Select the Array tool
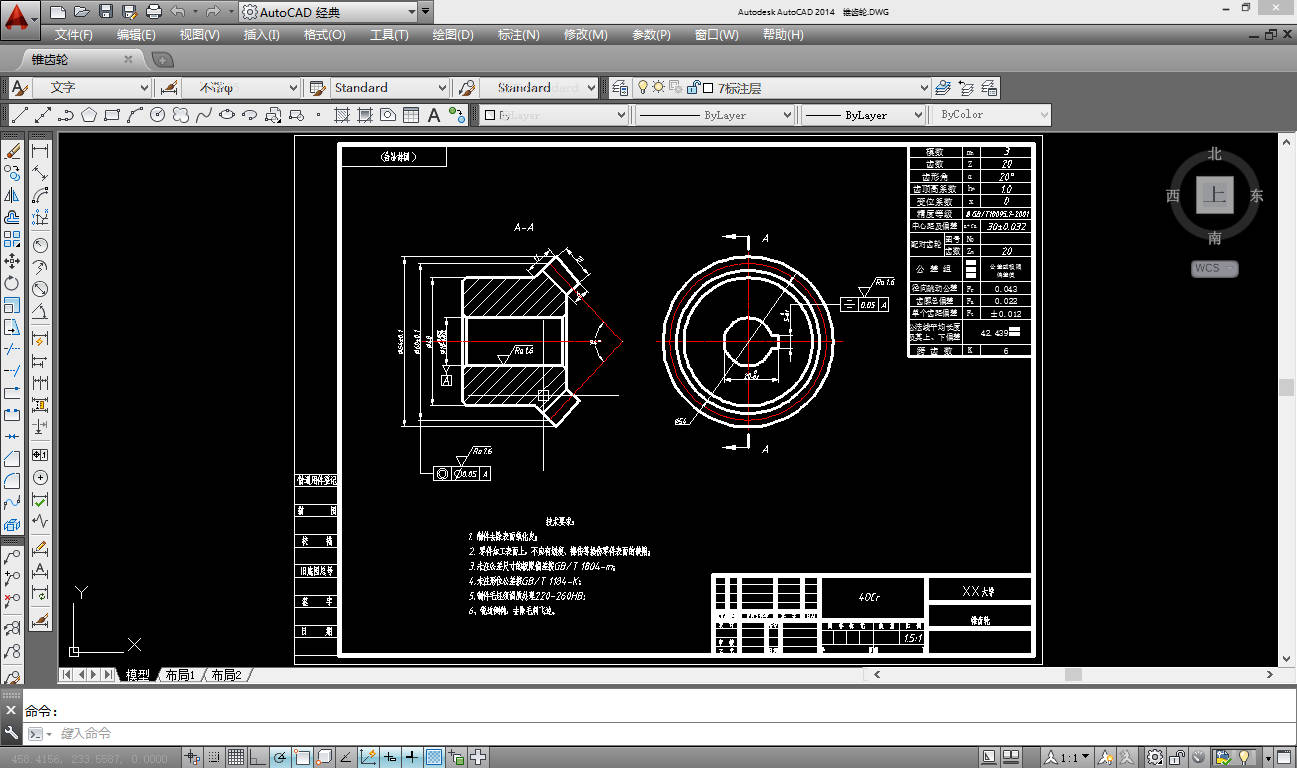1297x768 pixels. pos(13,239)
